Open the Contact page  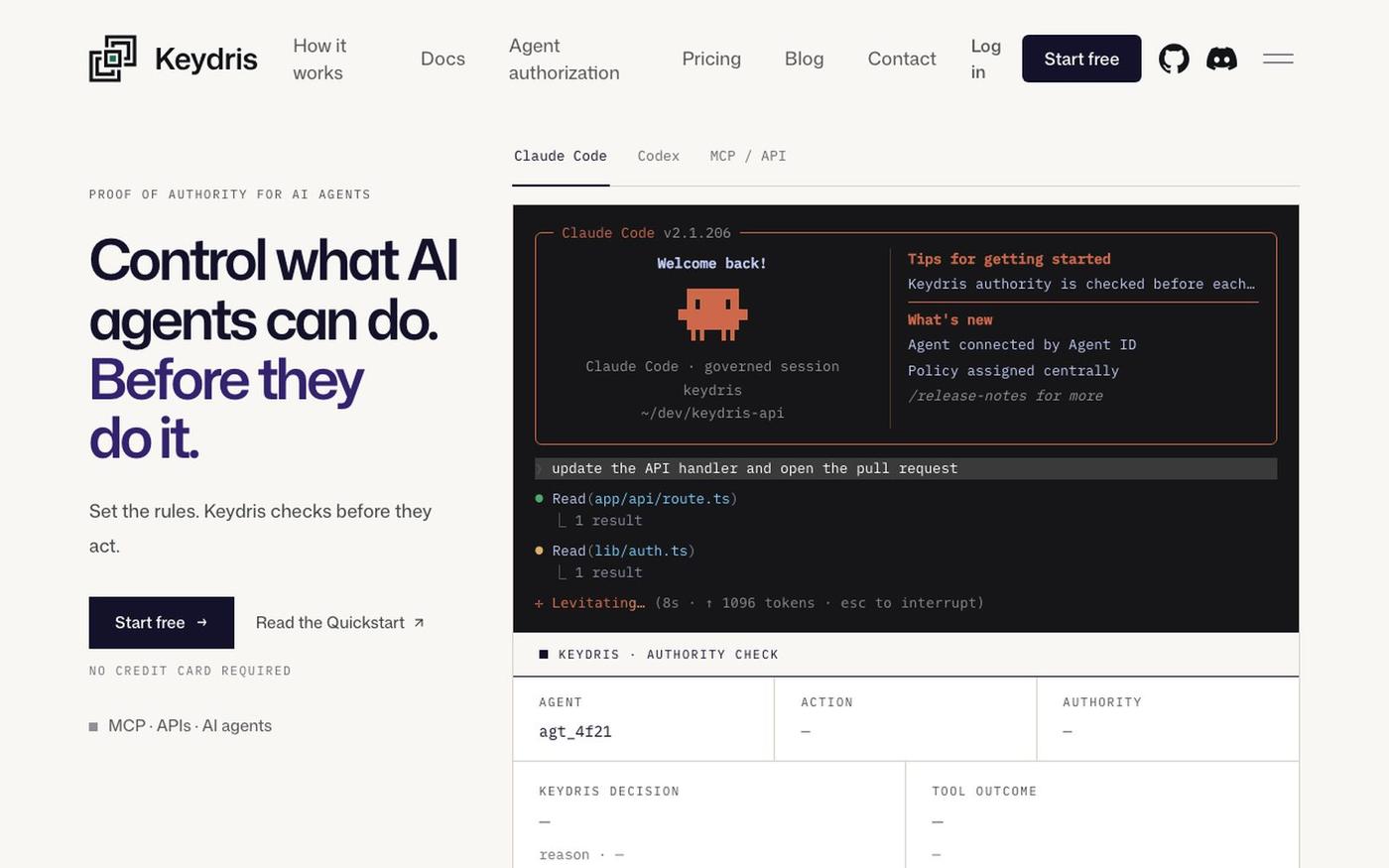[x=902, y=59]
